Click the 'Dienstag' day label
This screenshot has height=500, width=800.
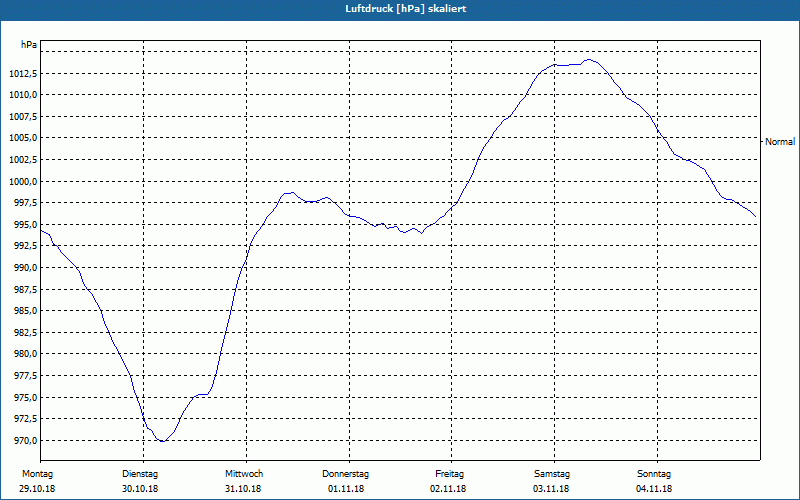pos(140,474)
